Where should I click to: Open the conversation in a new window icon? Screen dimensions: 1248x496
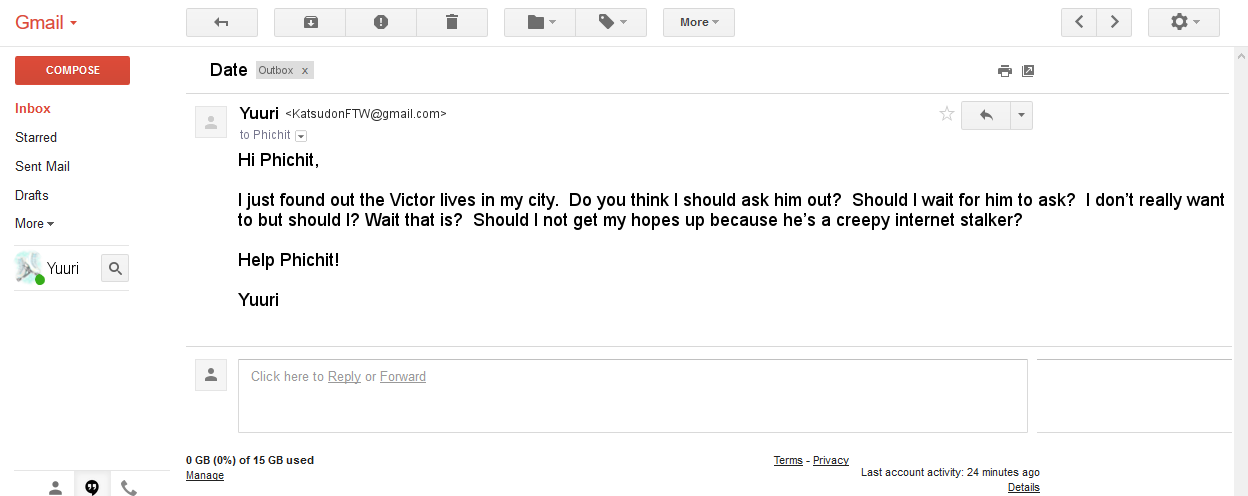pyautogui.click(x=1028, y=71)
